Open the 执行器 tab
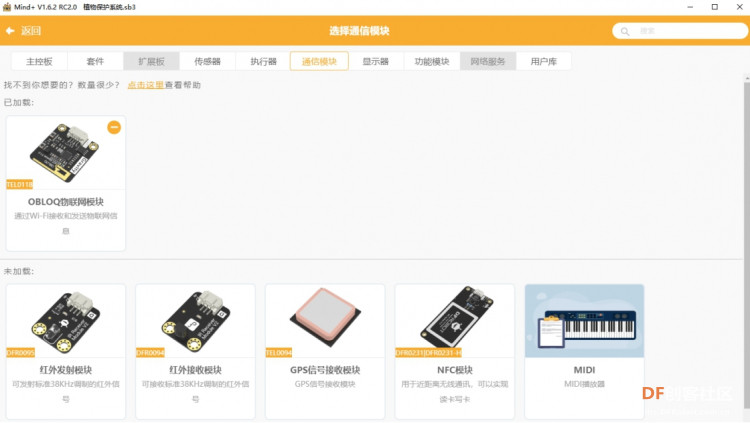The width and height of the screenshot is (750, 423). [x=264, y=61]
